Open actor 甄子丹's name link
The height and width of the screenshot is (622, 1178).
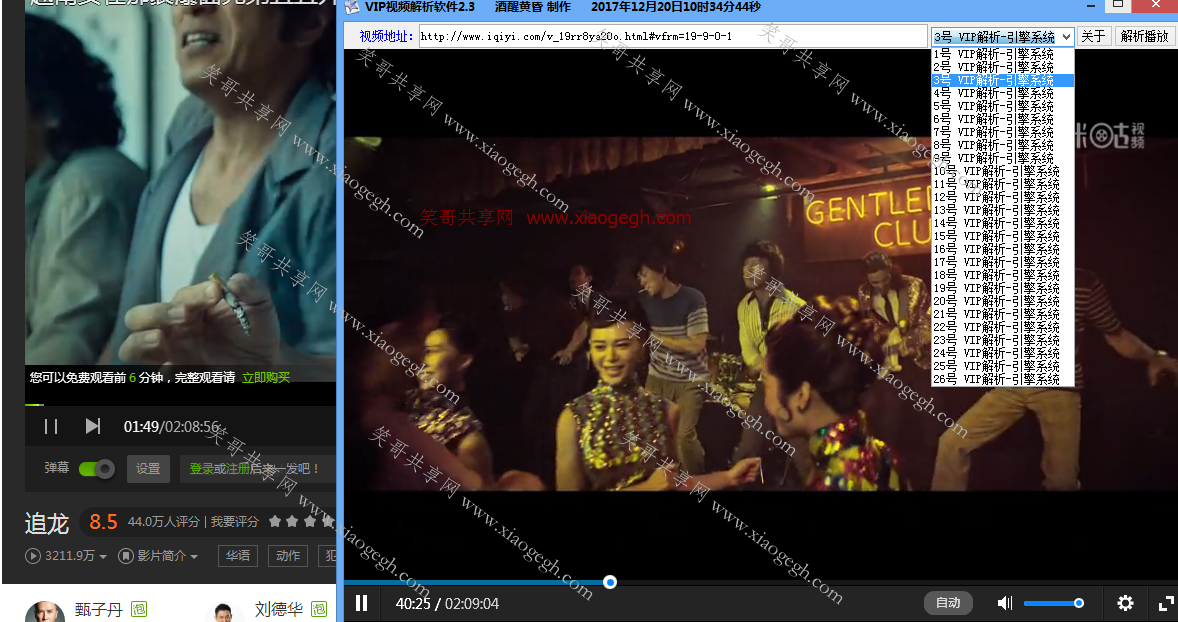coord(98,608)
